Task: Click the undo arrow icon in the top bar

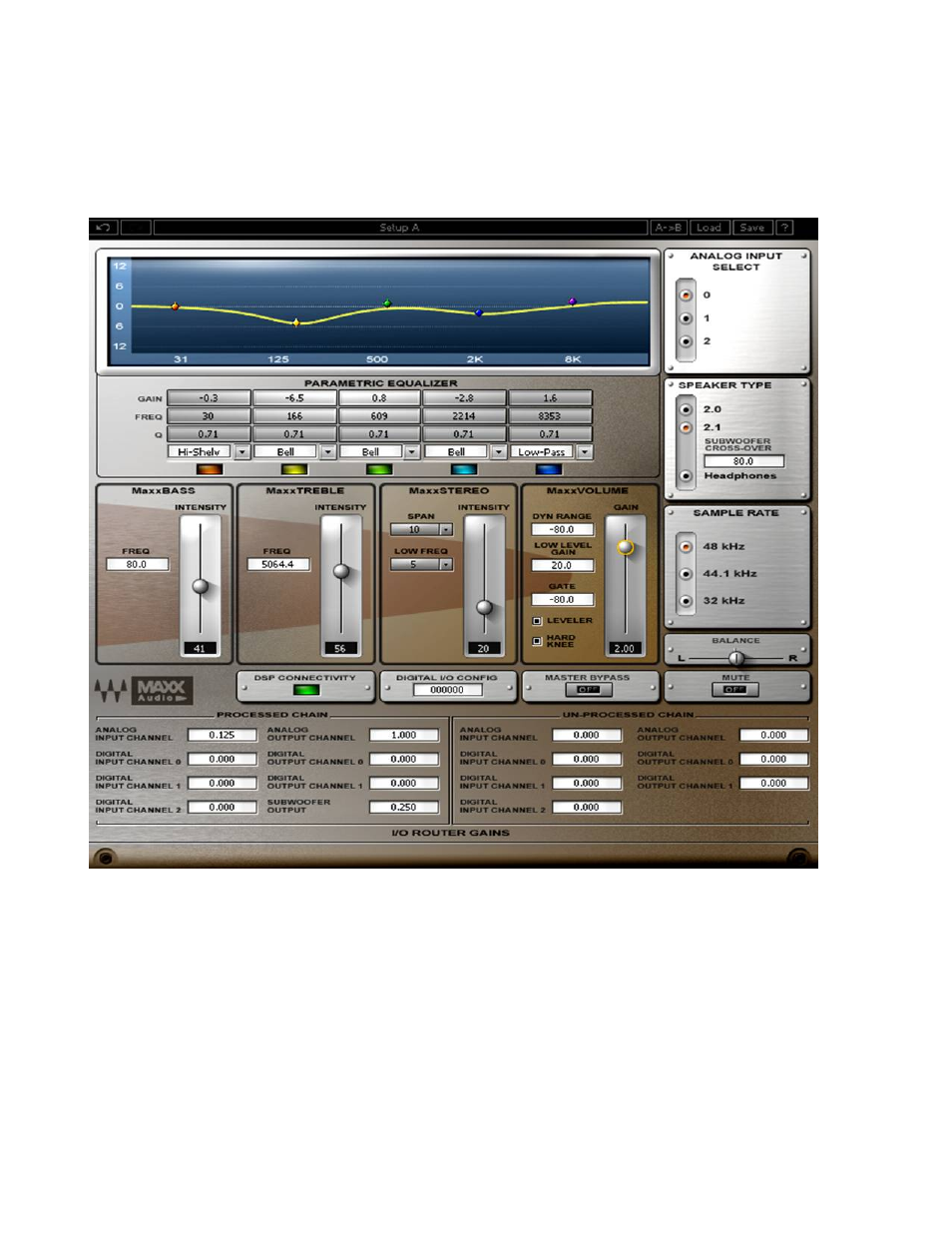Action: tap(102, 228)
